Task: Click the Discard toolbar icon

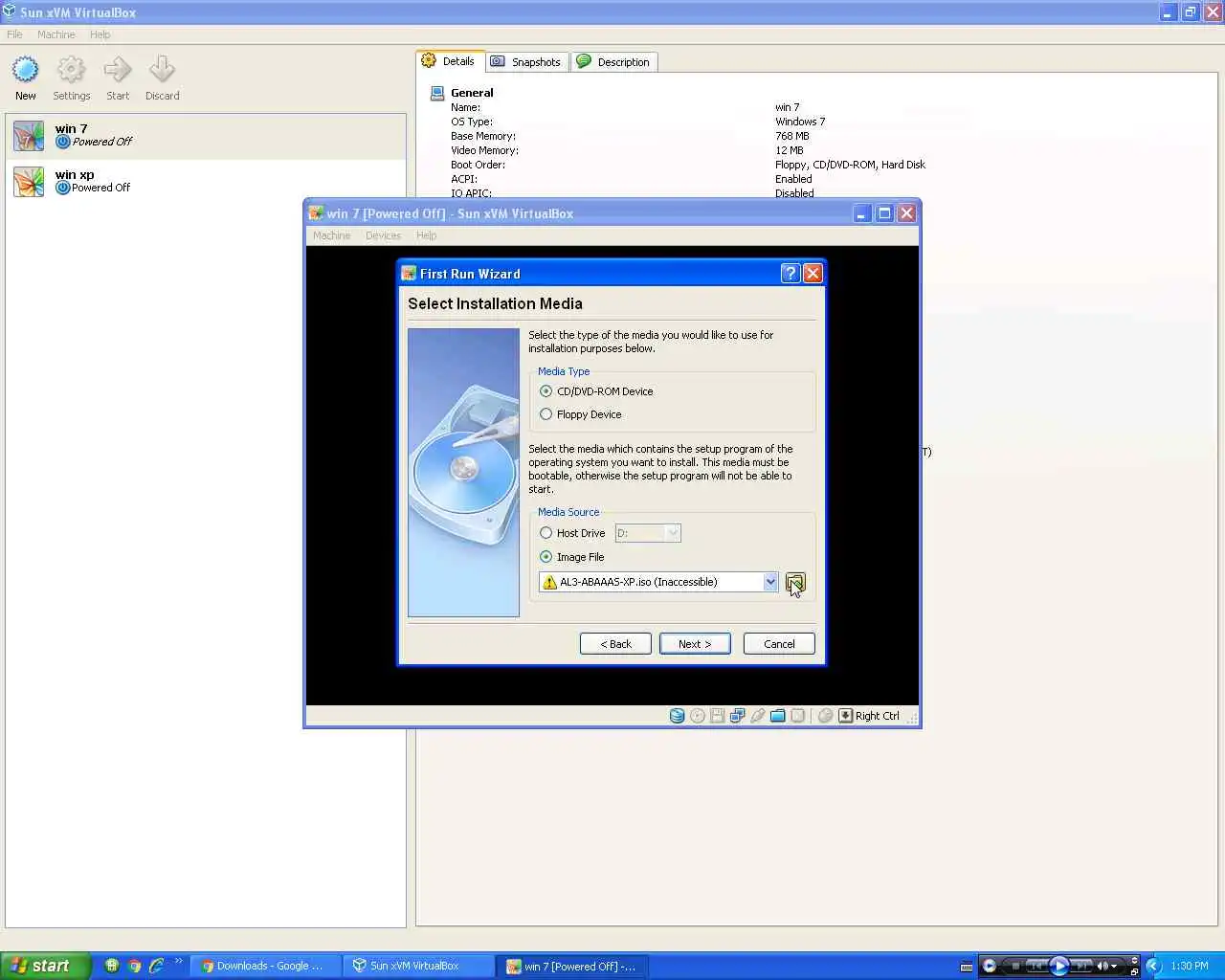Action: click(162, 70)
